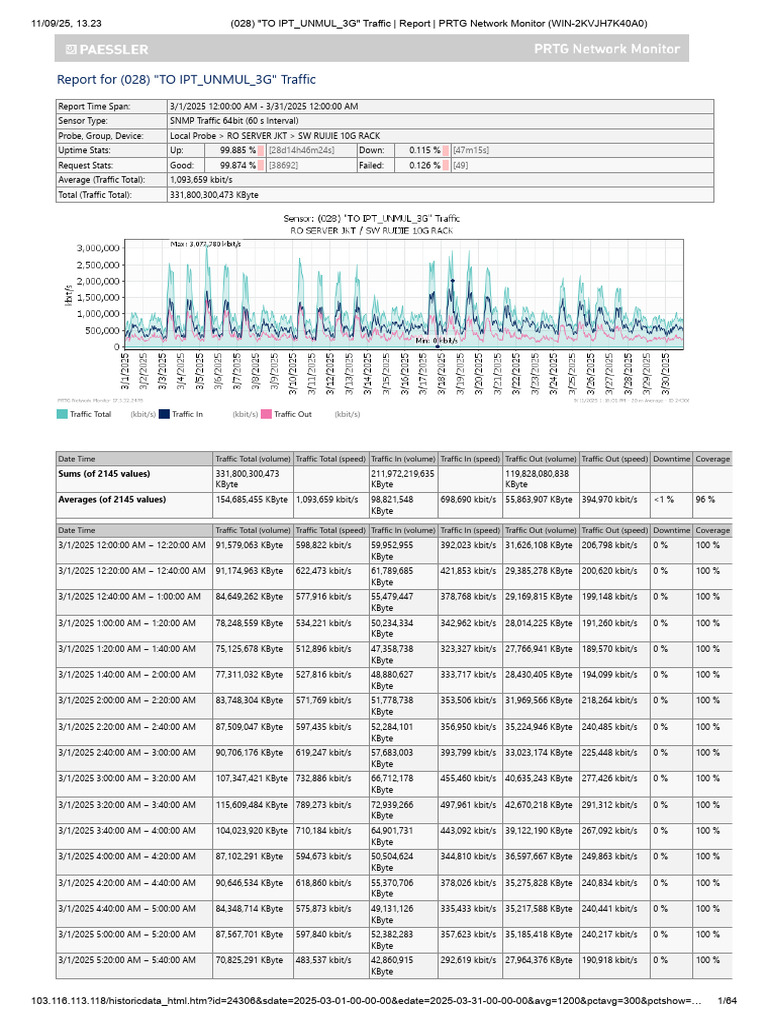768x1024 pixels.
Task: Click the 3/18/2025 date label on graph axis
Action: [x=441, y=374]
